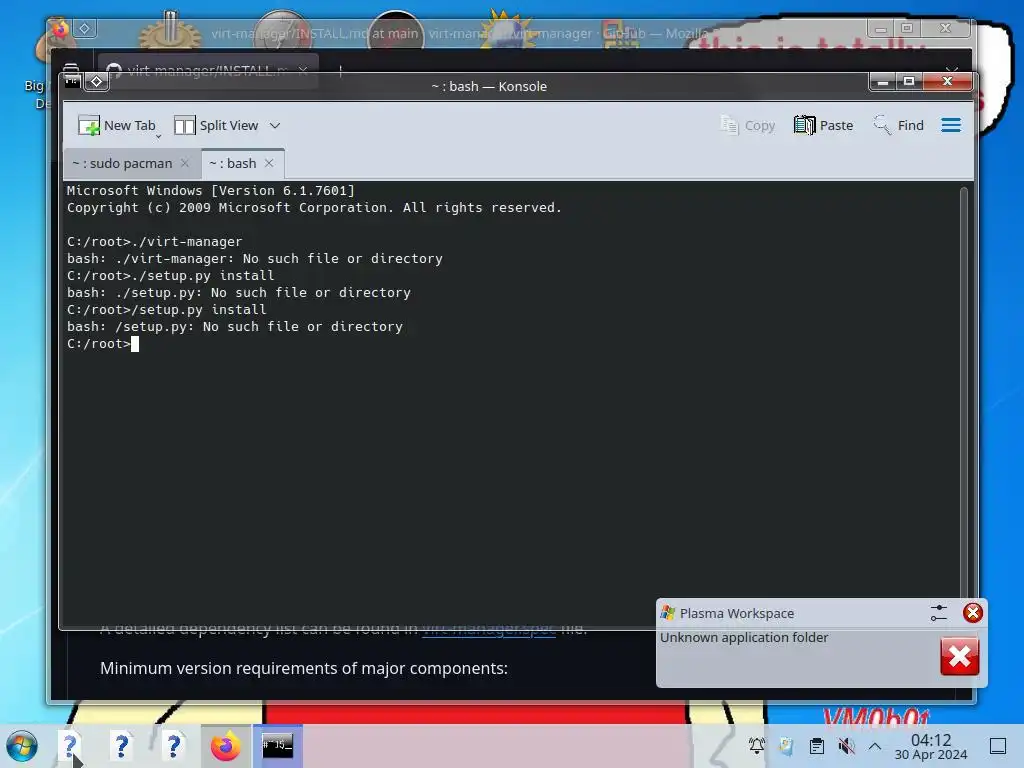1024x768 pixels.
Task: Click the Split View button
Action: point(216,125)
